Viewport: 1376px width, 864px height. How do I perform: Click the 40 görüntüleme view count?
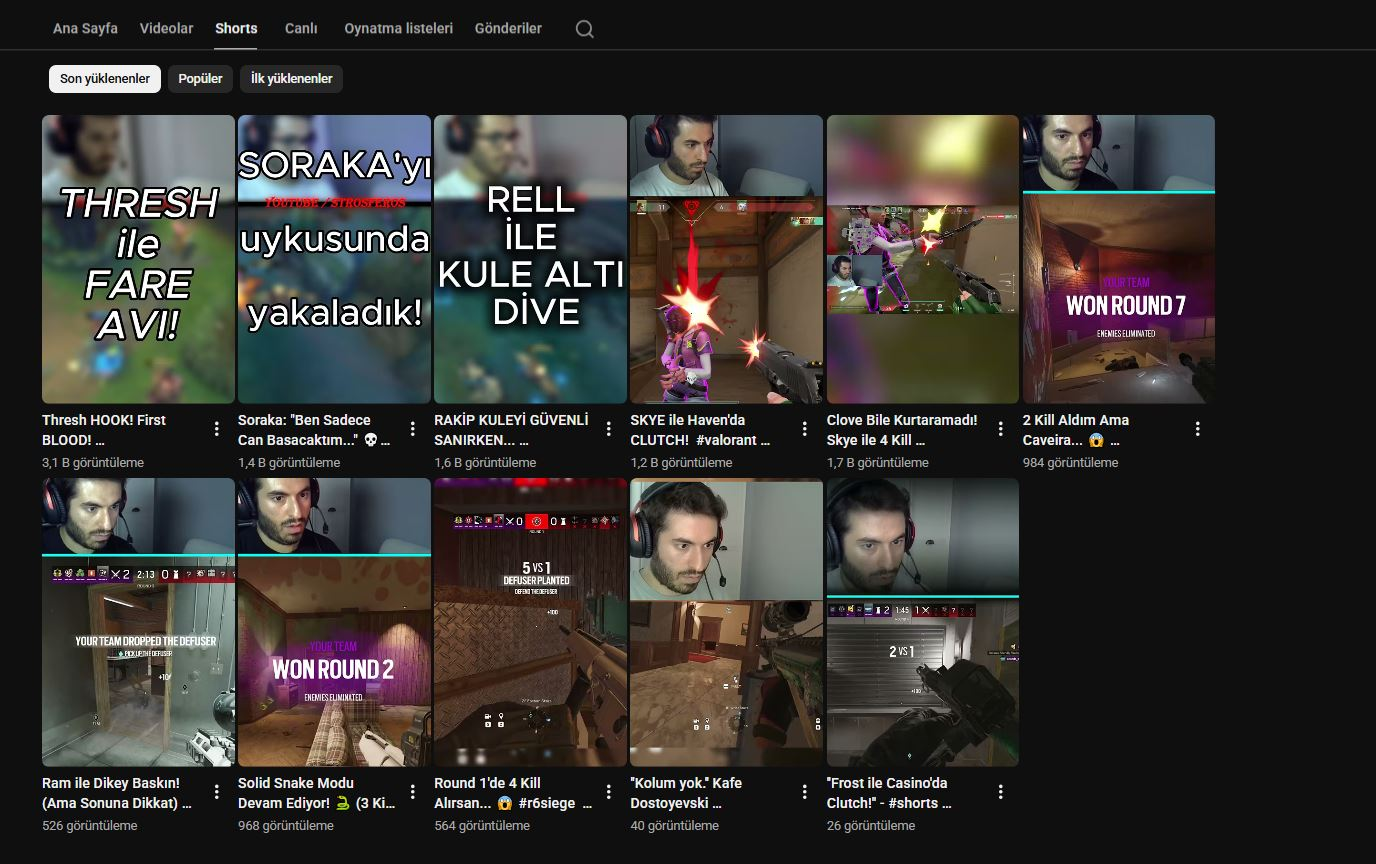coord(674,826)
